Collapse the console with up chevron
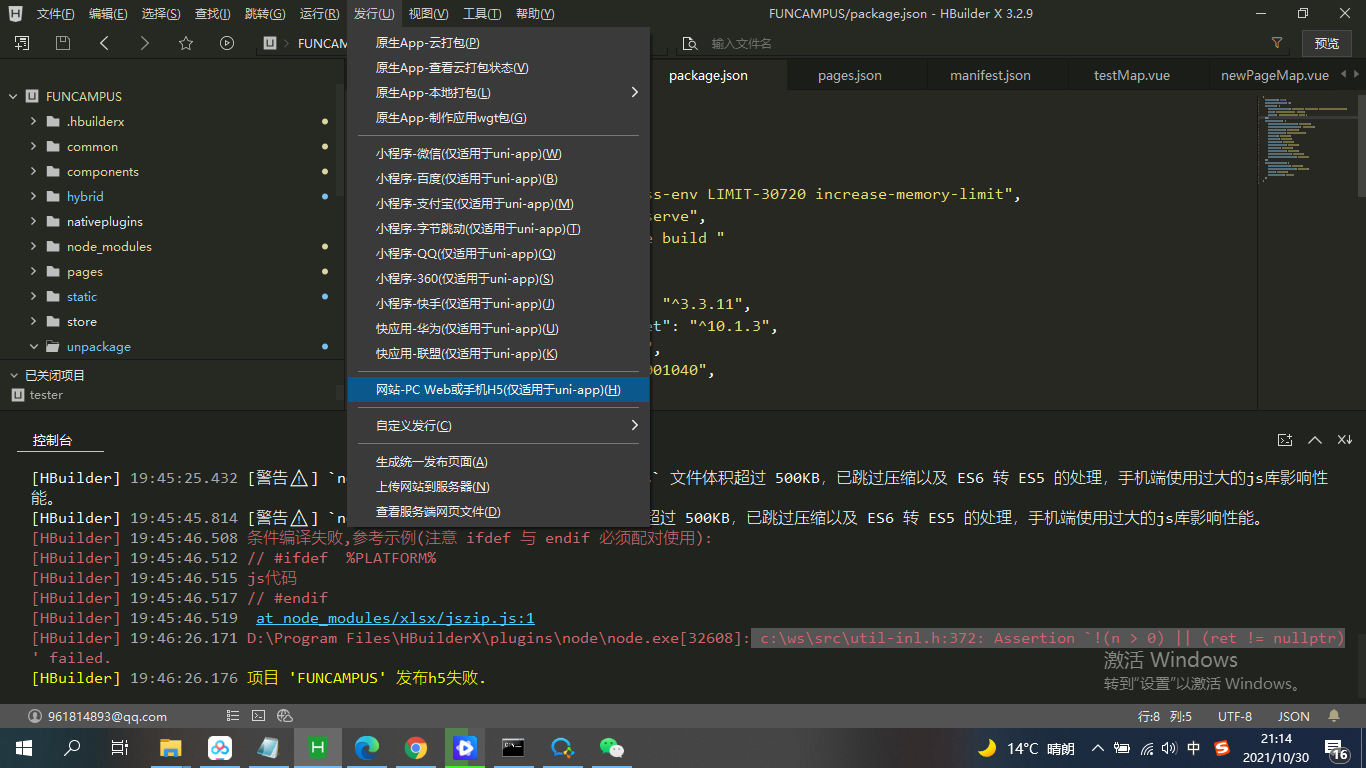The height and width of the screenshot is (768, 1366). [x=1315, y=440]
